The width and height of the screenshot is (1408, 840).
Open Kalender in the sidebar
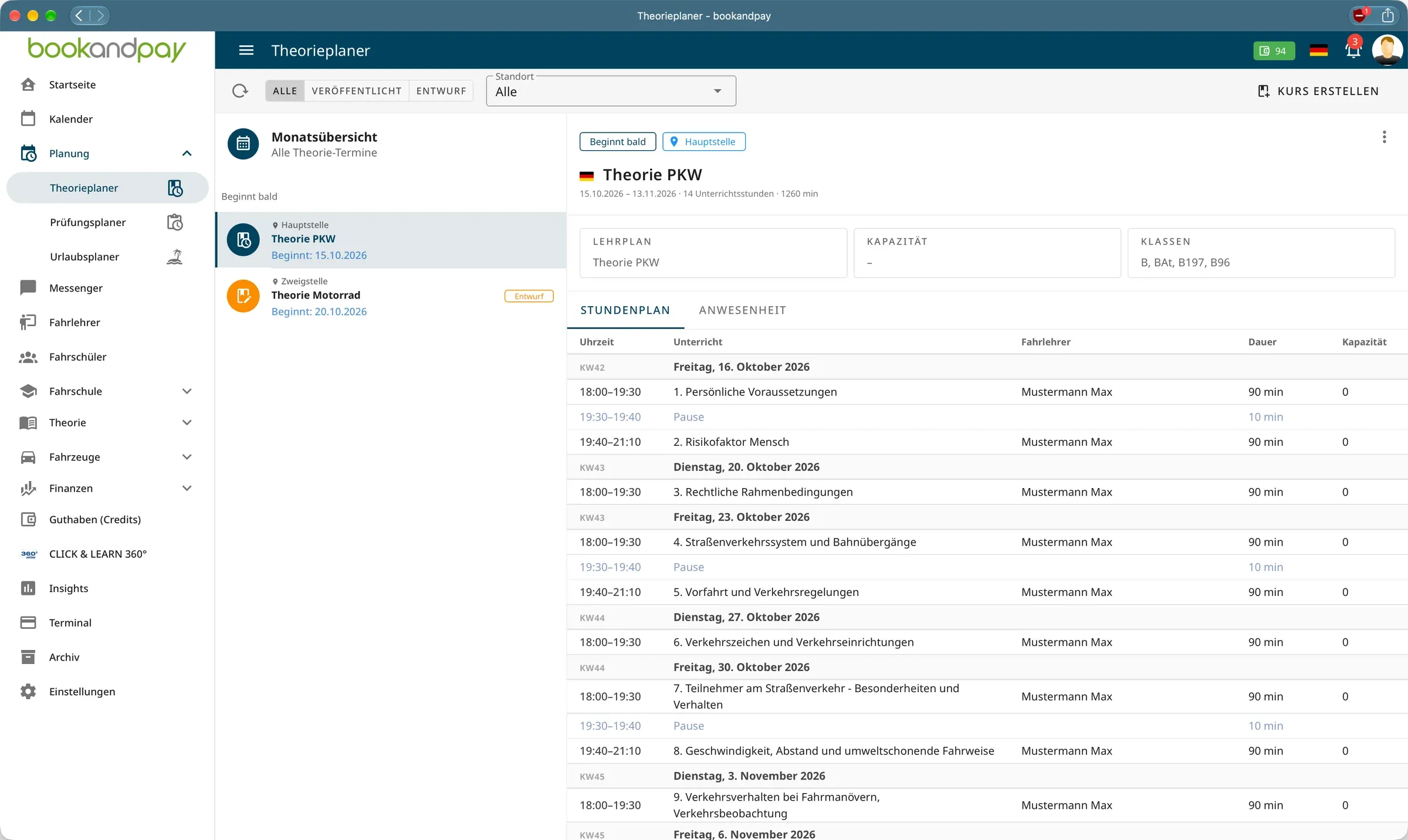(x=107, y=119)
